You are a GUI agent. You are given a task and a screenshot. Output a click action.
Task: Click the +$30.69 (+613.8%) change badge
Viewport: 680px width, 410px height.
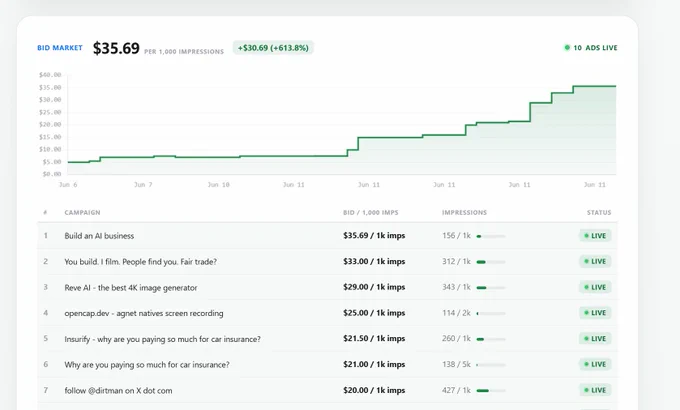point(273,48)
